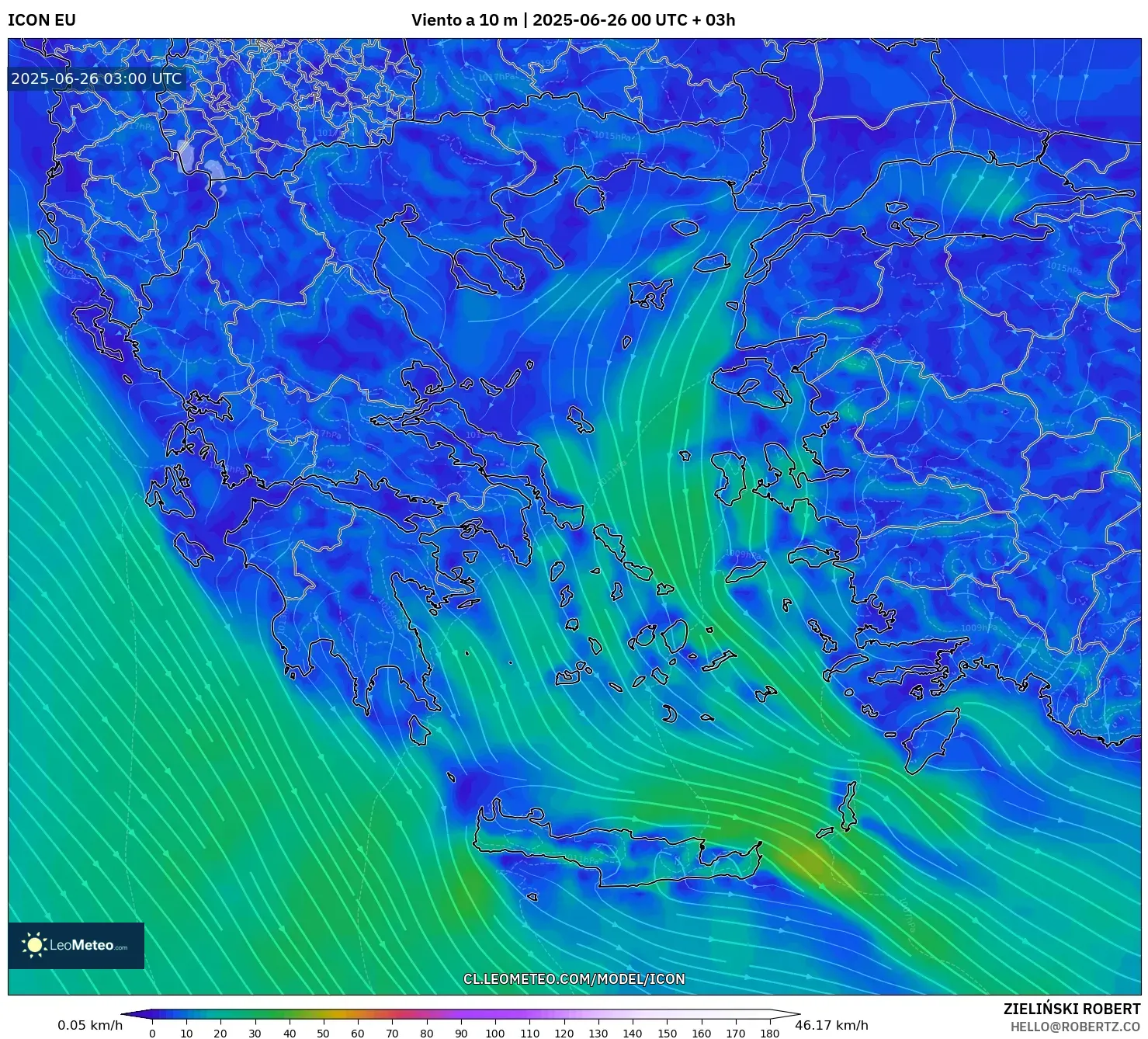Click the 0.05 km/h minimum value label
The width and height of the screenshot is (1148, 1039).
pyautogui.click(x=90, y=1025)
